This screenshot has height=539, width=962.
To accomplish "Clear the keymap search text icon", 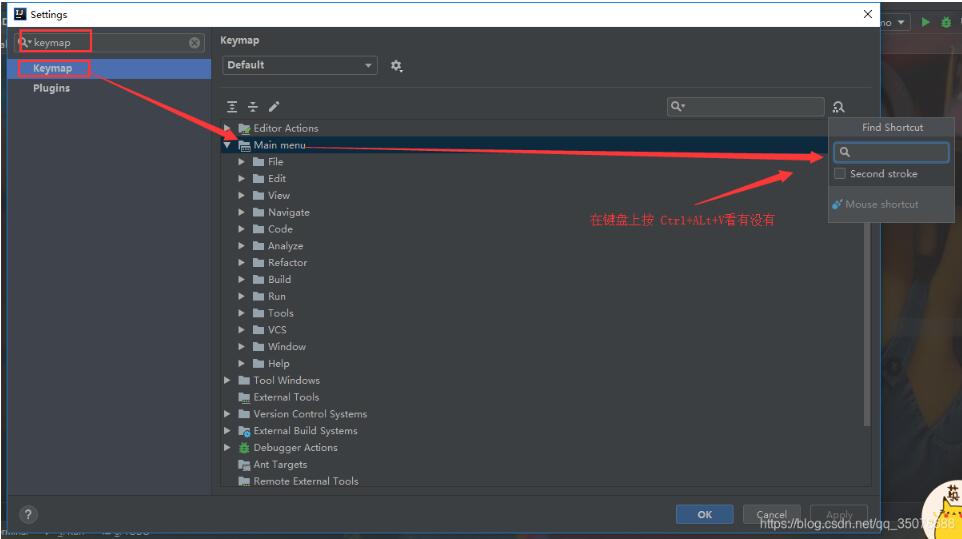I will [x=195, y=43].
